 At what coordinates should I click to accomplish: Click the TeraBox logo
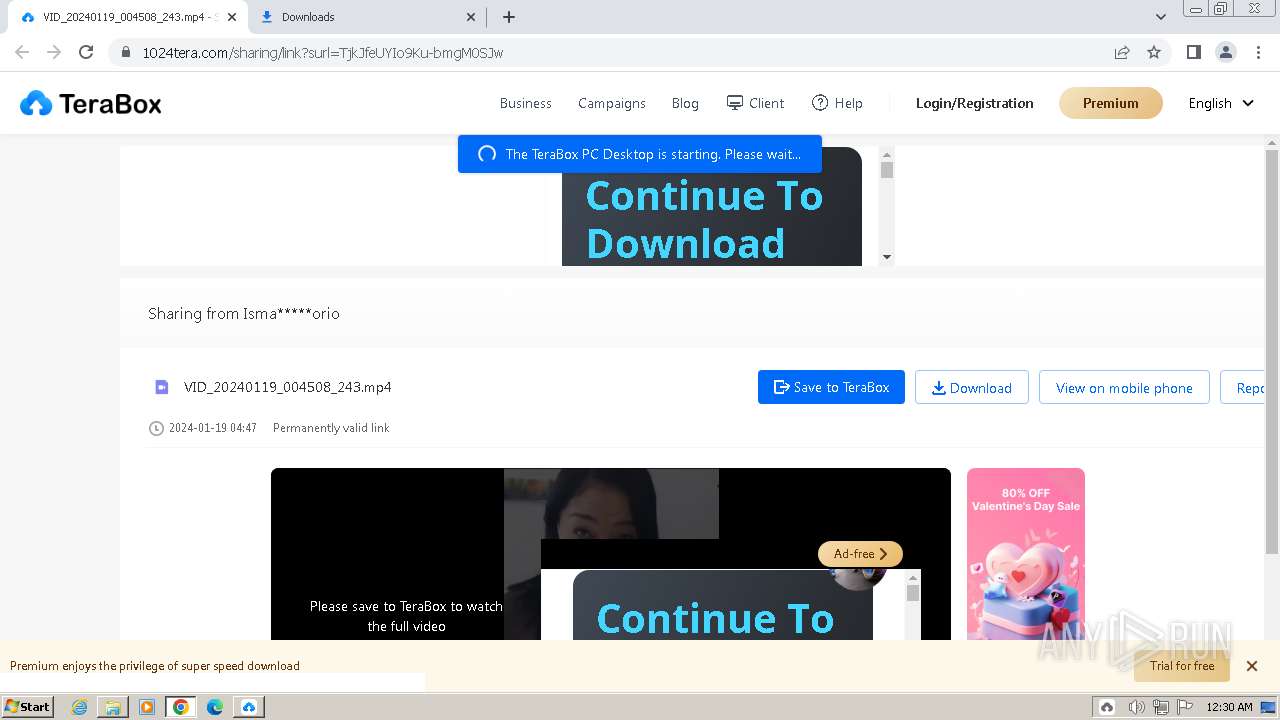(x=91, y=103)
